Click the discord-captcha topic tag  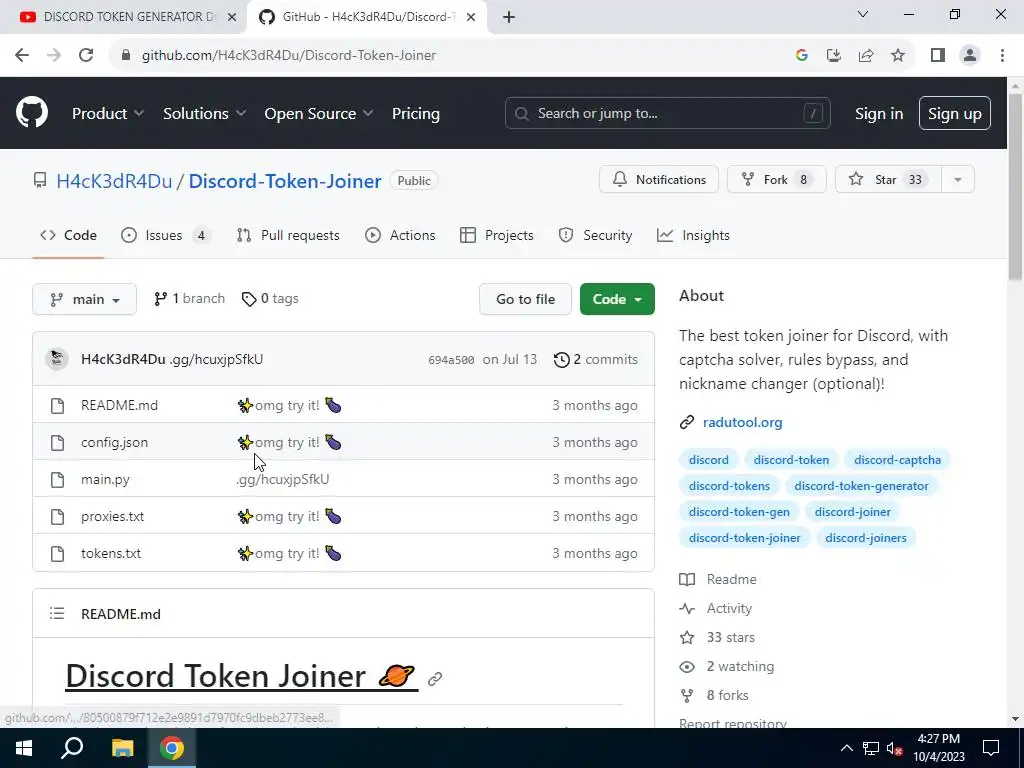(x=897, y=460)
